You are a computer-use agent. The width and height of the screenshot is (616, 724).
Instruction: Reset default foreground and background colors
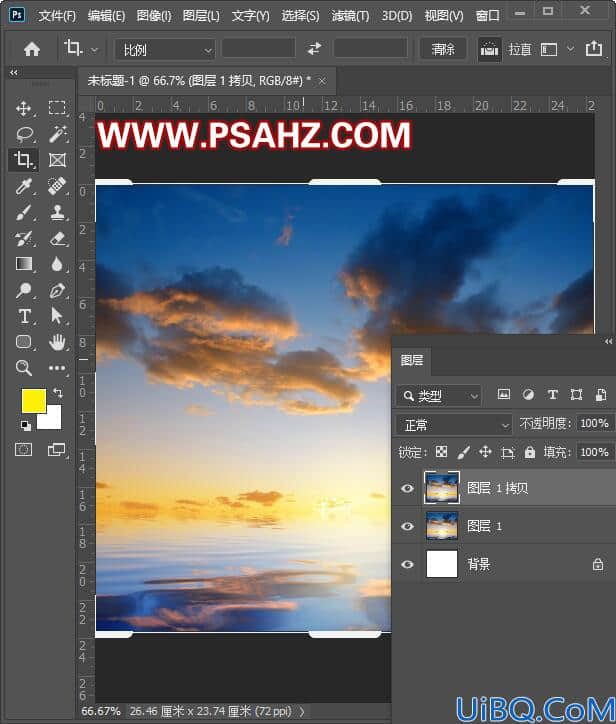click(25, 426)
